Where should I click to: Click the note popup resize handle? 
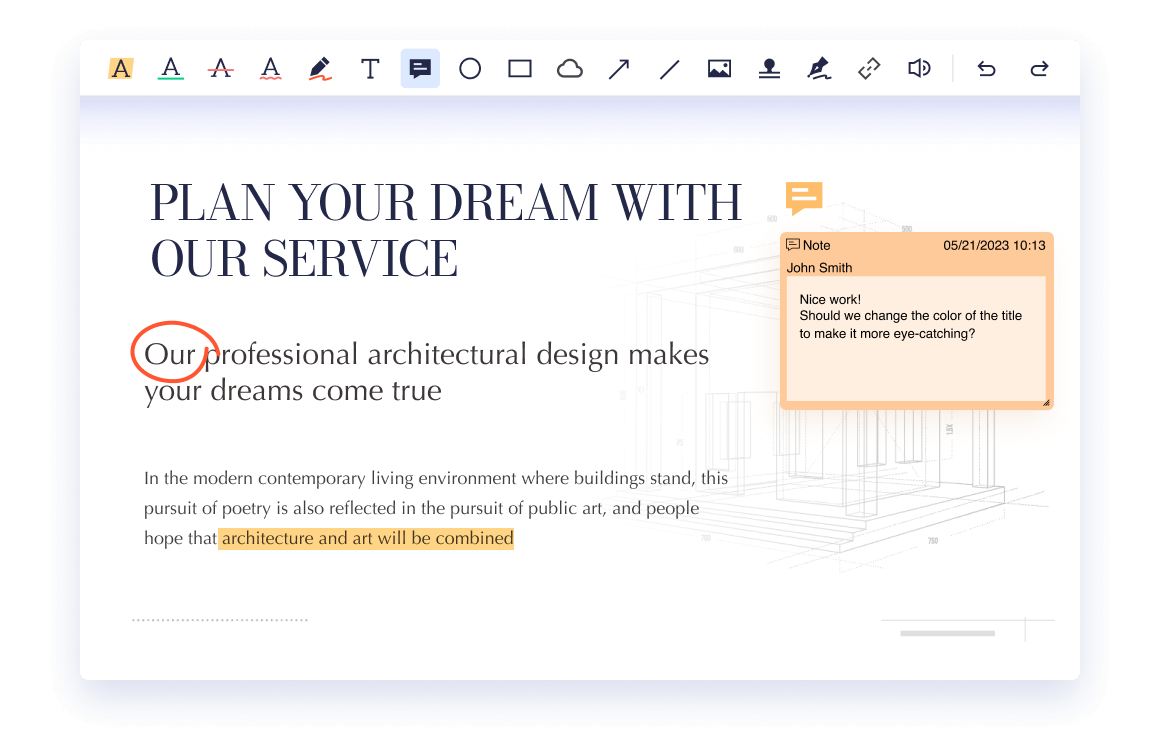pyautogui.click(x=1046, y=403)
